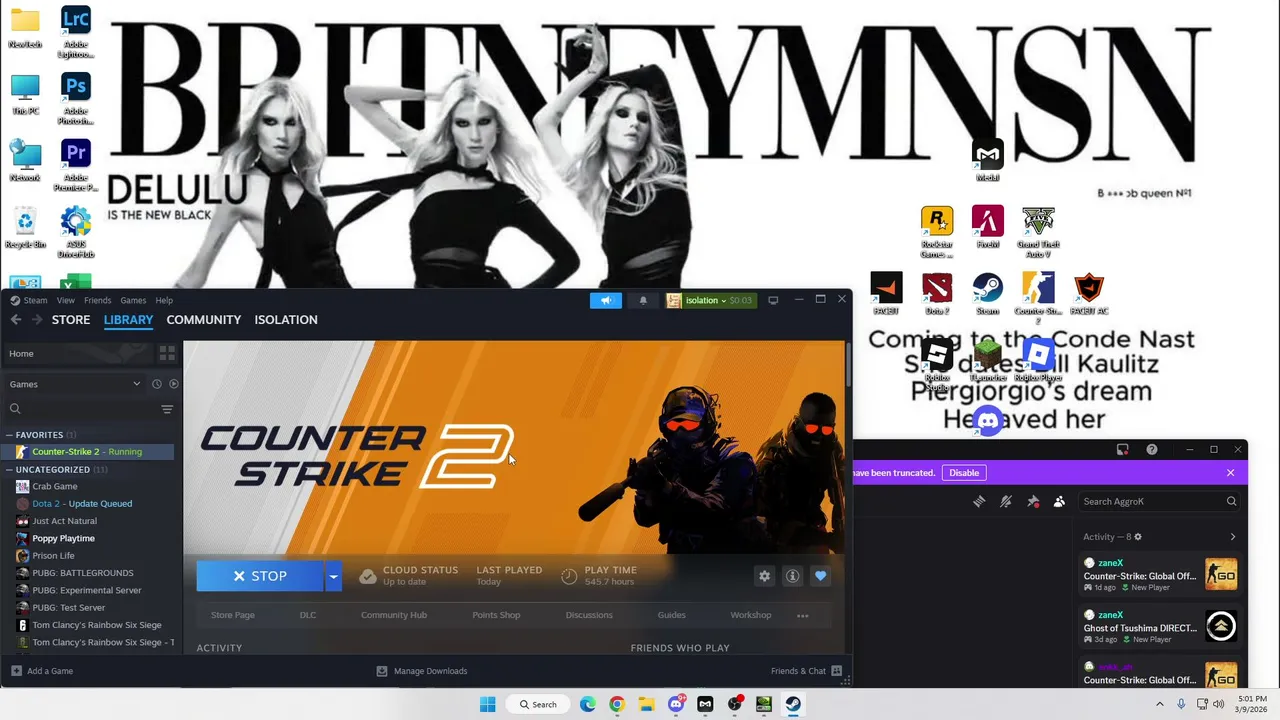Open Counter-Strike 2 manage settings gear
Viewport: 1280px width, 720px height.
coord(765,576)
